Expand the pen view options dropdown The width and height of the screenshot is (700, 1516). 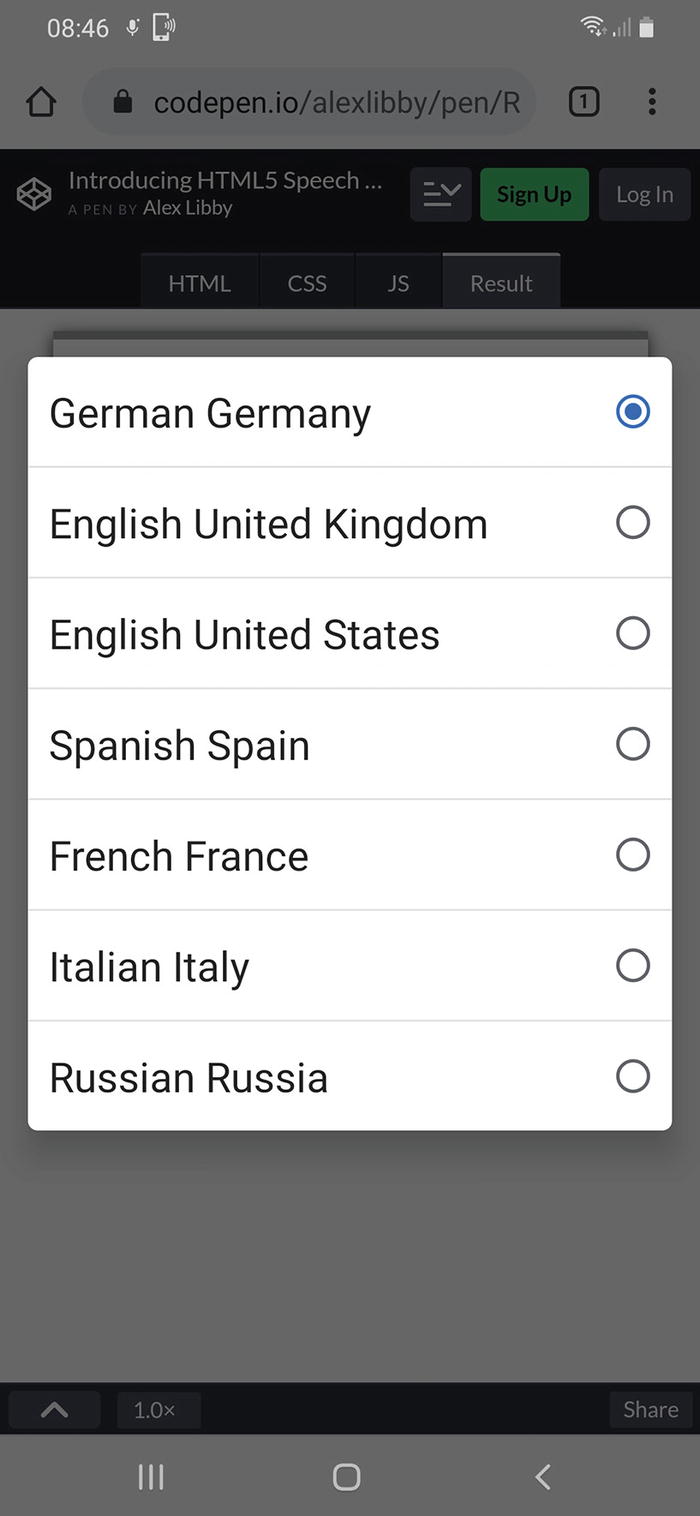click(x=441, y=195)
